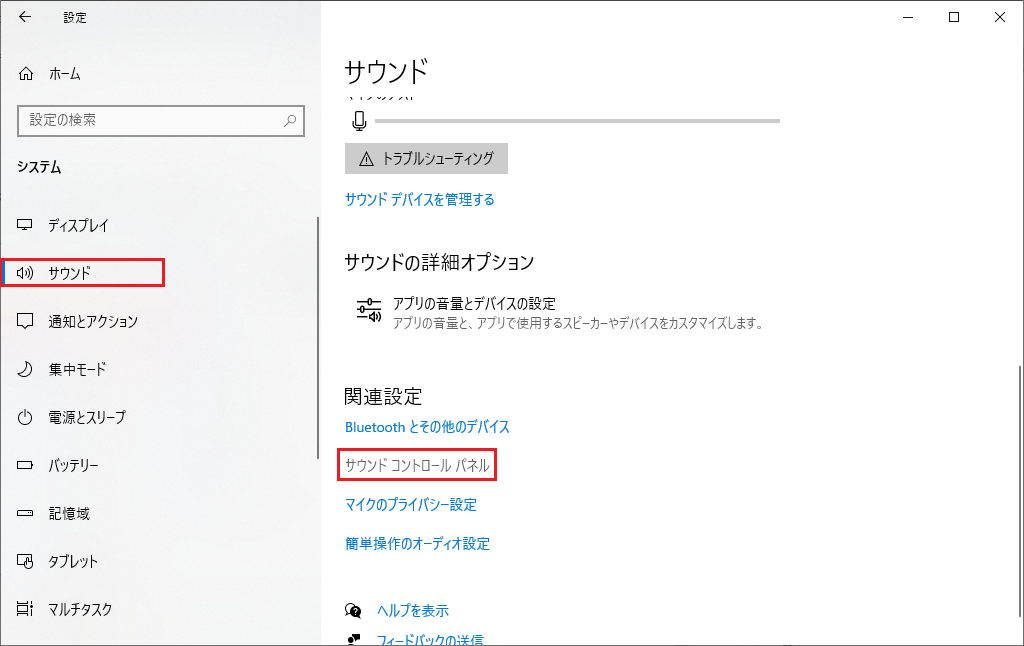Go to Home in Settings sidebar

click(x=64, y=74)
